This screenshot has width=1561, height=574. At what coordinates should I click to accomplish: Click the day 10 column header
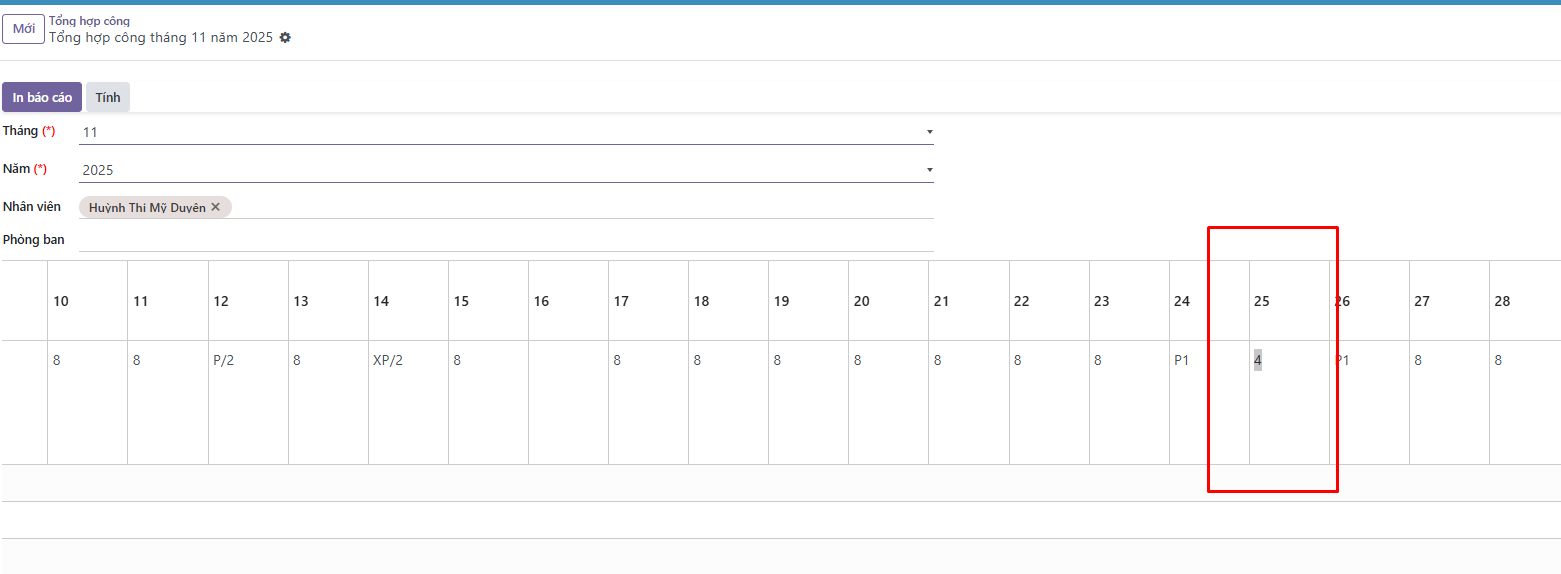pos(61,301)
